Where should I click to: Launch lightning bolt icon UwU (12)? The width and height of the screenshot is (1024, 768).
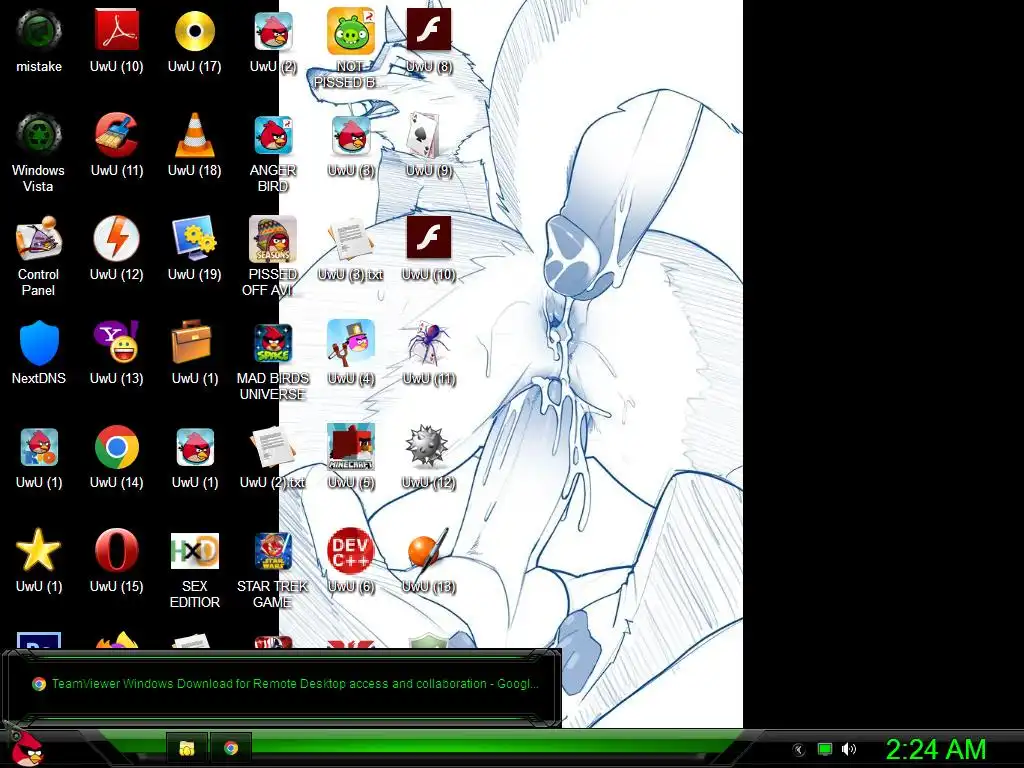[116, 248]
